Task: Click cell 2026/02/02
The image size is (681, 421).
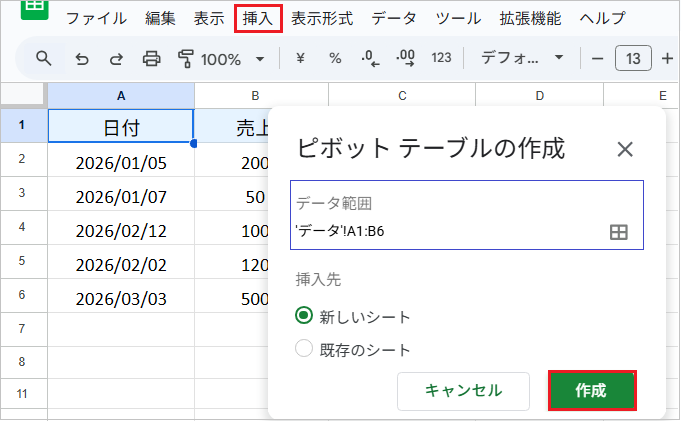Action: tap(121, 262)
